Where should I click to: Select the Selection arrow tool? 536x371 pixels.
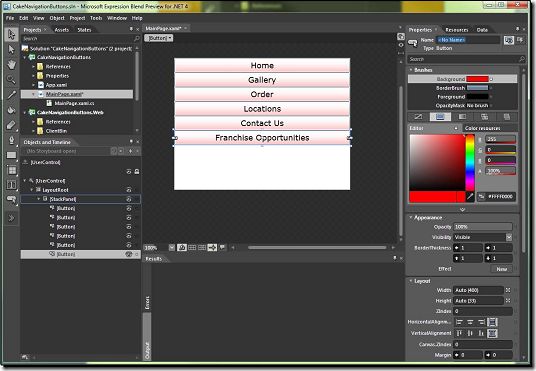11,35
